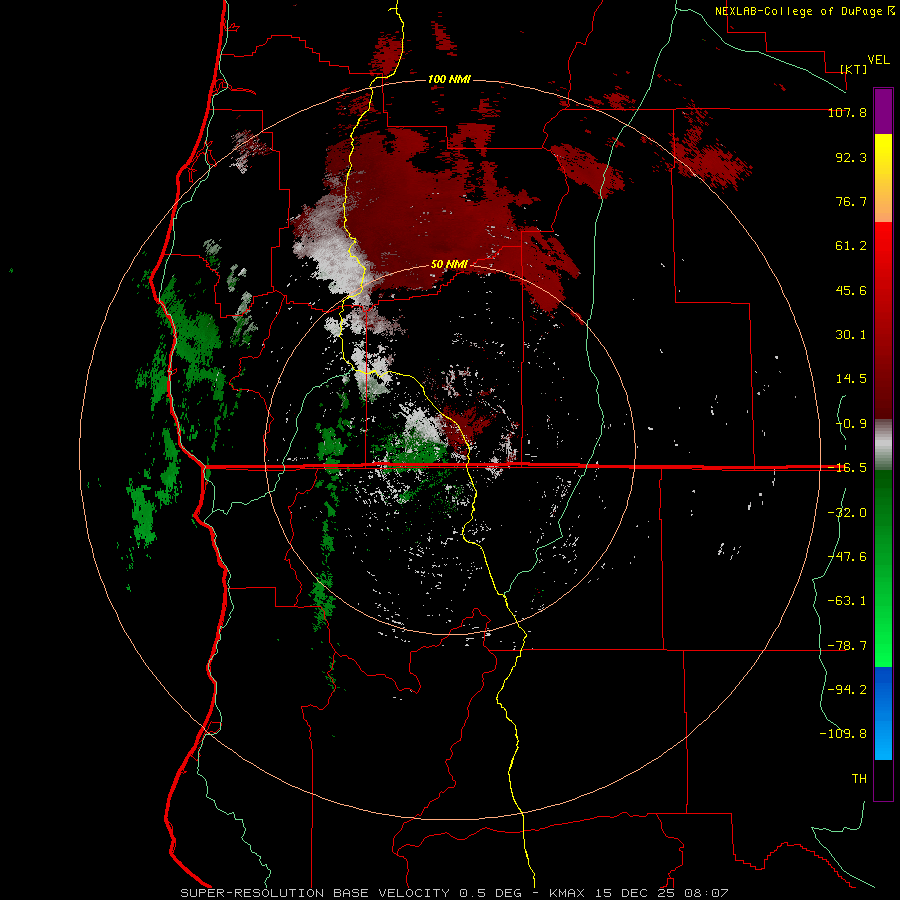Click the 100 NMI range ring label
Viewport: 900px width, 900px height.
449,79
